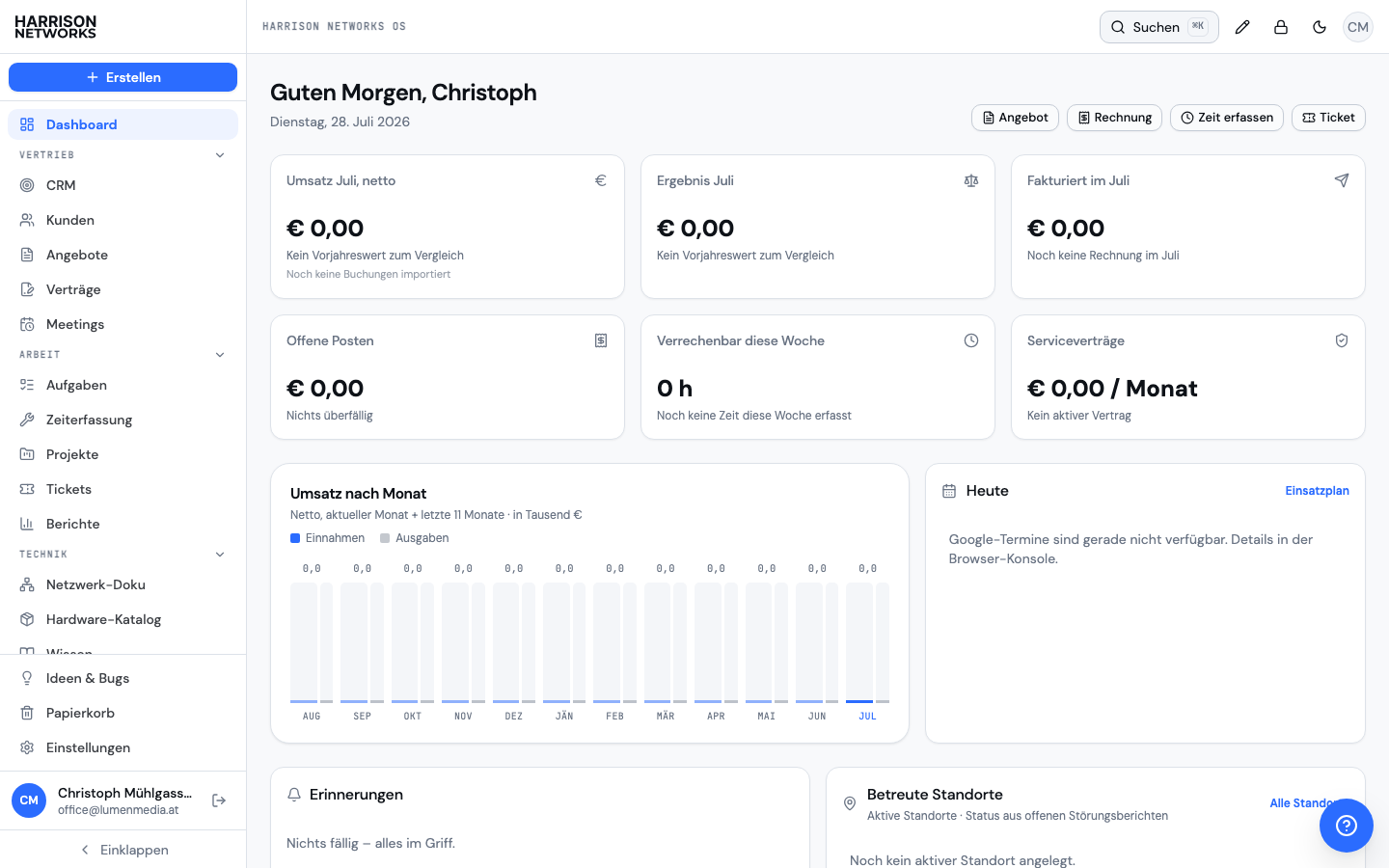
Task: Click the Zeit erfassen button
Action: [1227, 118]
